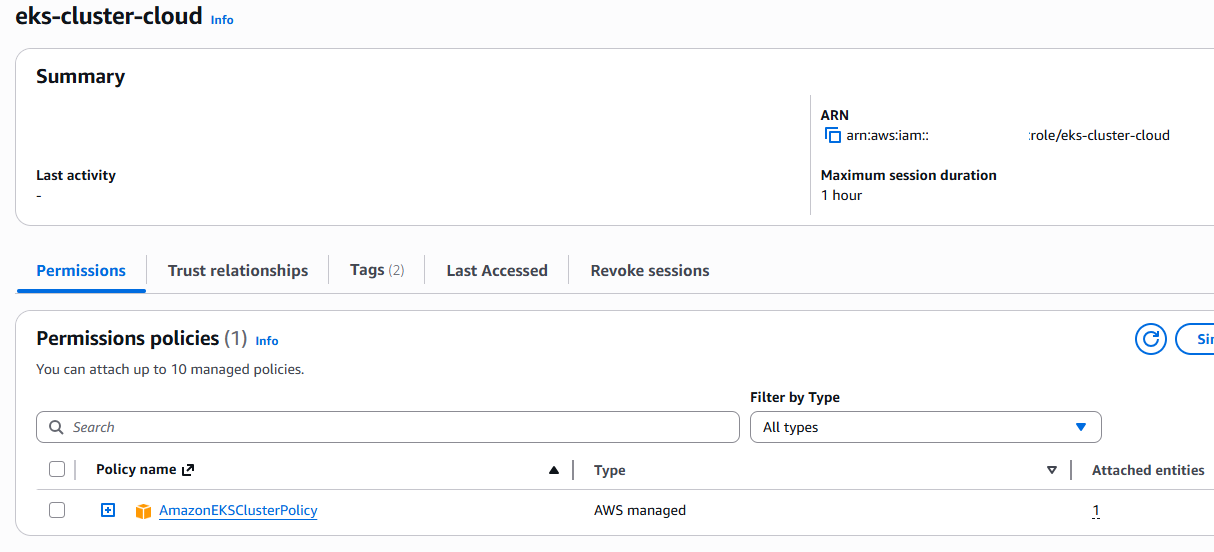Click the attached entities count for AmazonEKSClusterPolicy

tap(1096, 511)
